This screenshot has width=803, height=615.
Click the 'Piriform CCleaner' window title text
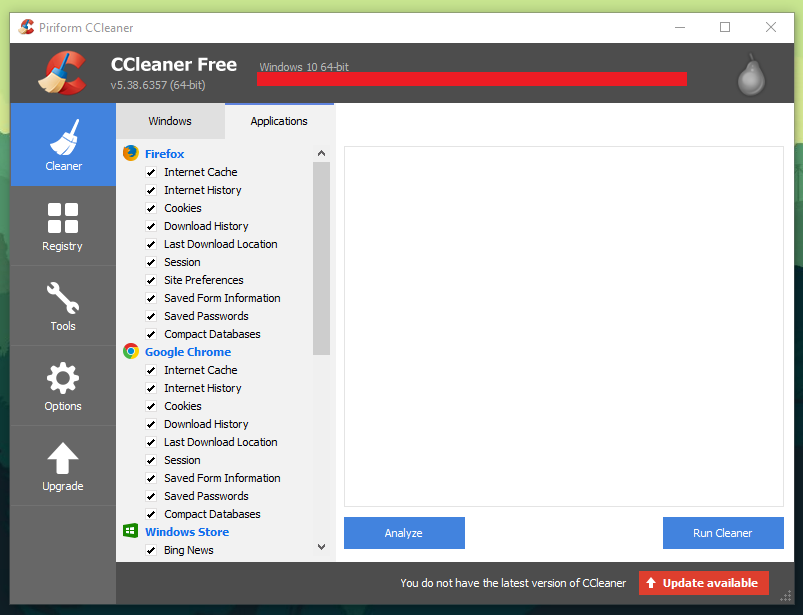tap(86, 28)
